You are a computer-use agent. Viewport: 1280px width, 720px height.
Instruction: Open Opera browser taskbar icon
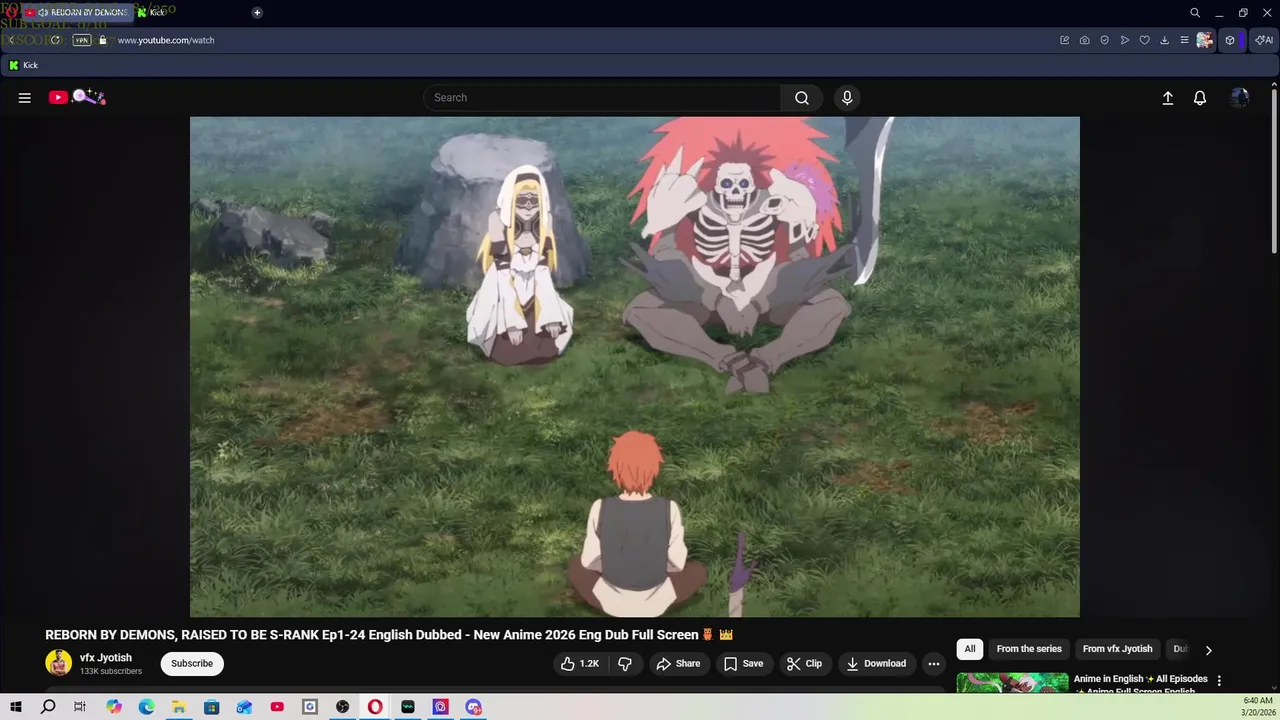click(375, 707)
